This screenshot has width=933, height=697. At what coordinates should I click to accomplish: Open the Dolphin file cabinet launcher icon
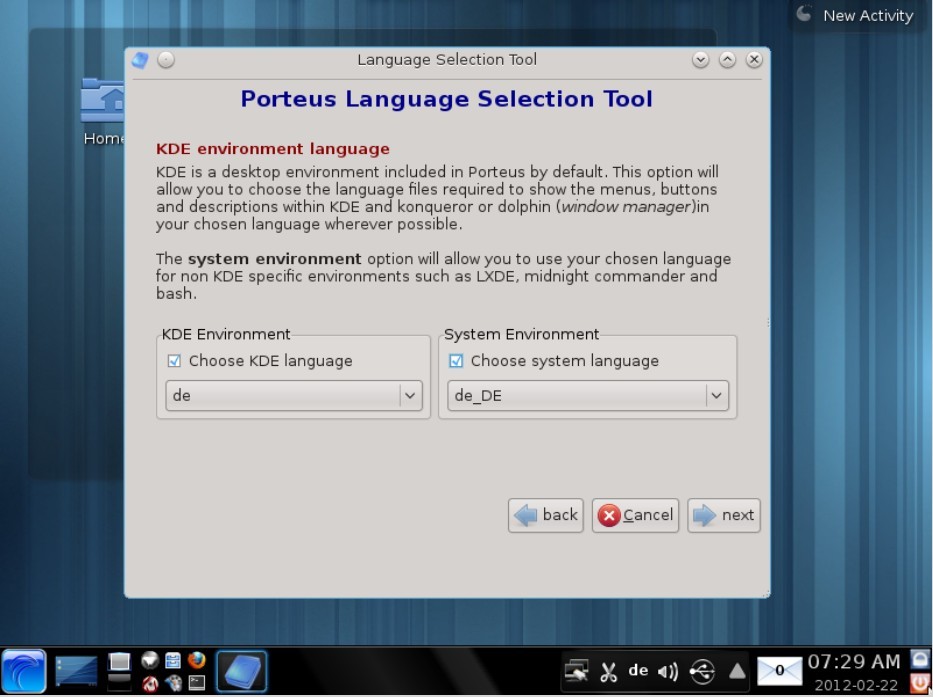(173, 660)
